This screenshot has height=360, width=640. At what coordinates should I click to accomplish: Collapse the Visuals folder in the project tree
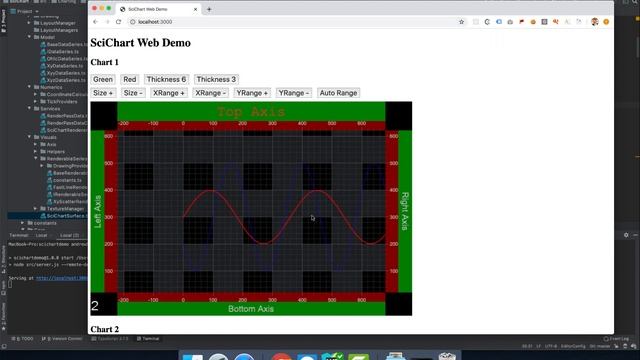click(29, 137)
